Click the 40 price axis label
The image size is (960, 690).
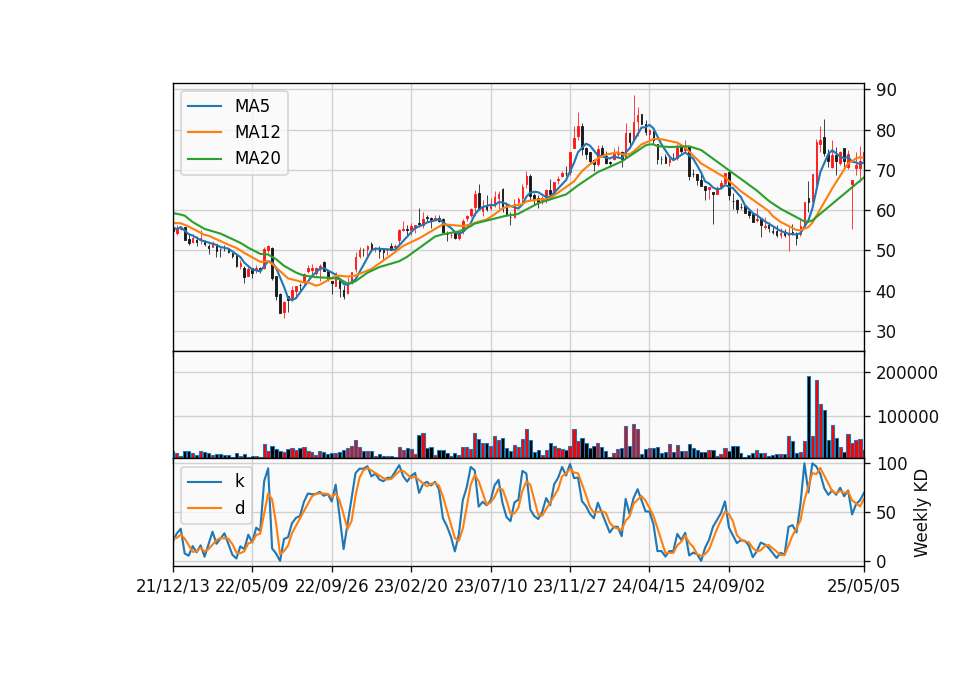[x=886, y=291]
